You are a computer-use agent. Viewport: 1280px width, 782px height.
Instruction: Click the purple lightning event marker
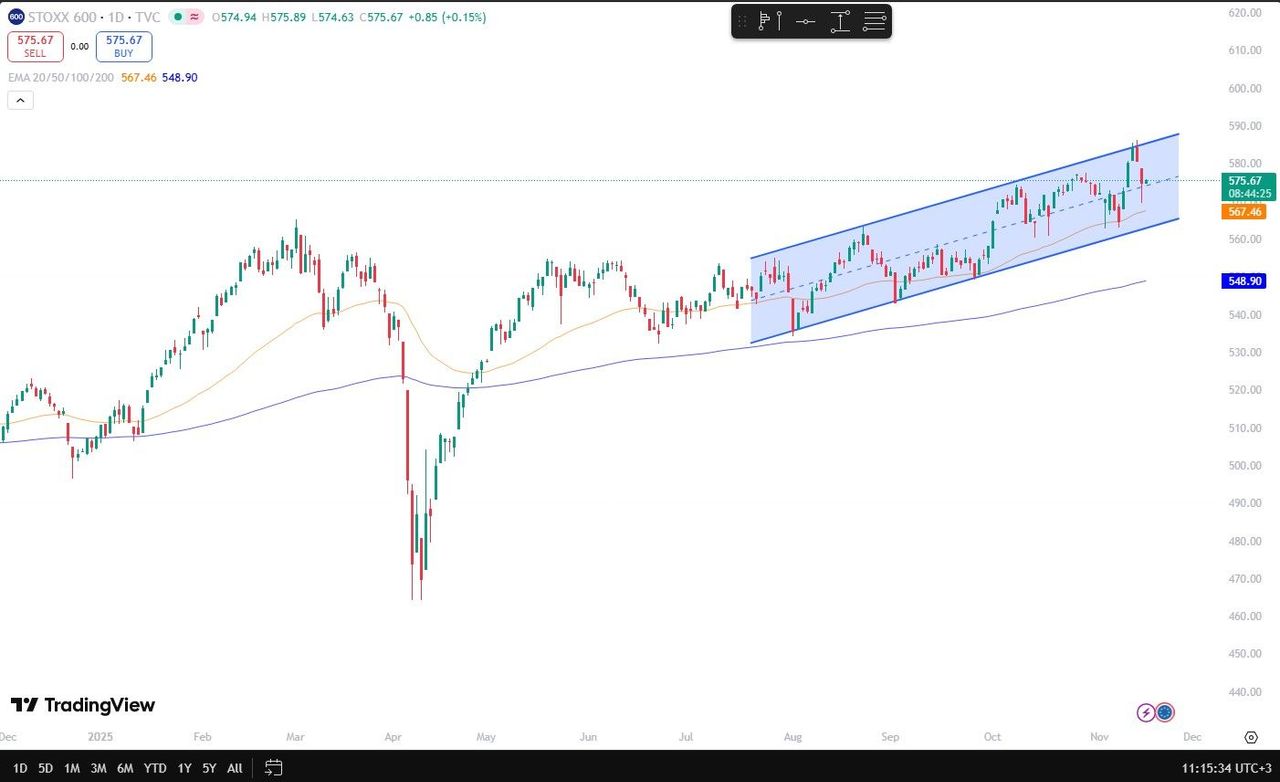click(1146, 712)
